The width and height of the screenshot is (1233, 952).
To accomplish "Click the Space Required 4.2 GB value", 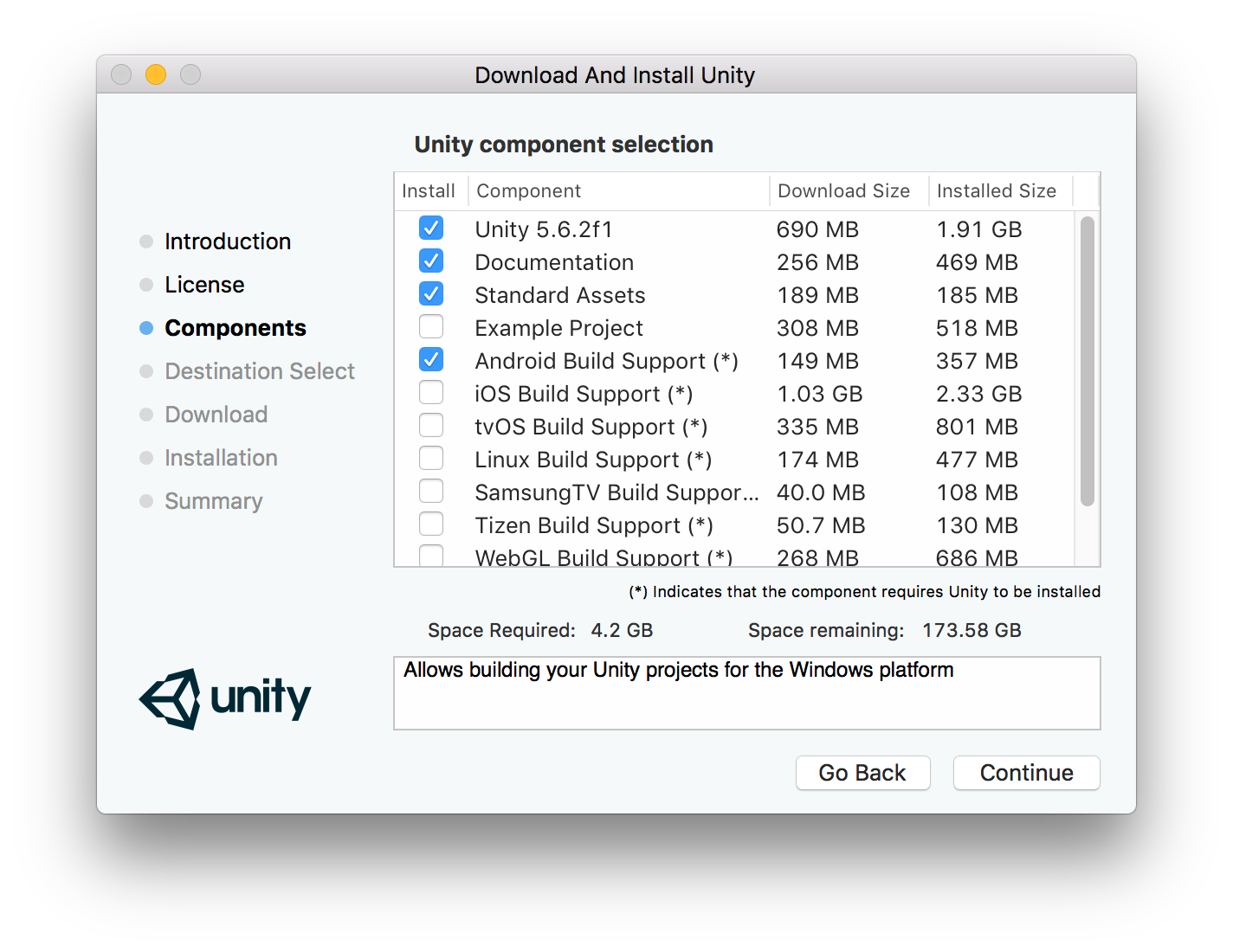I will tap(622, 630).
